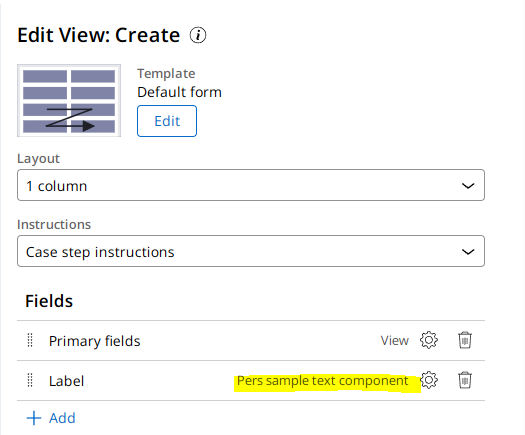The image size is (525, 435).
Task: Click the plus icon next to Add
Action: click(x=34, y=418)
